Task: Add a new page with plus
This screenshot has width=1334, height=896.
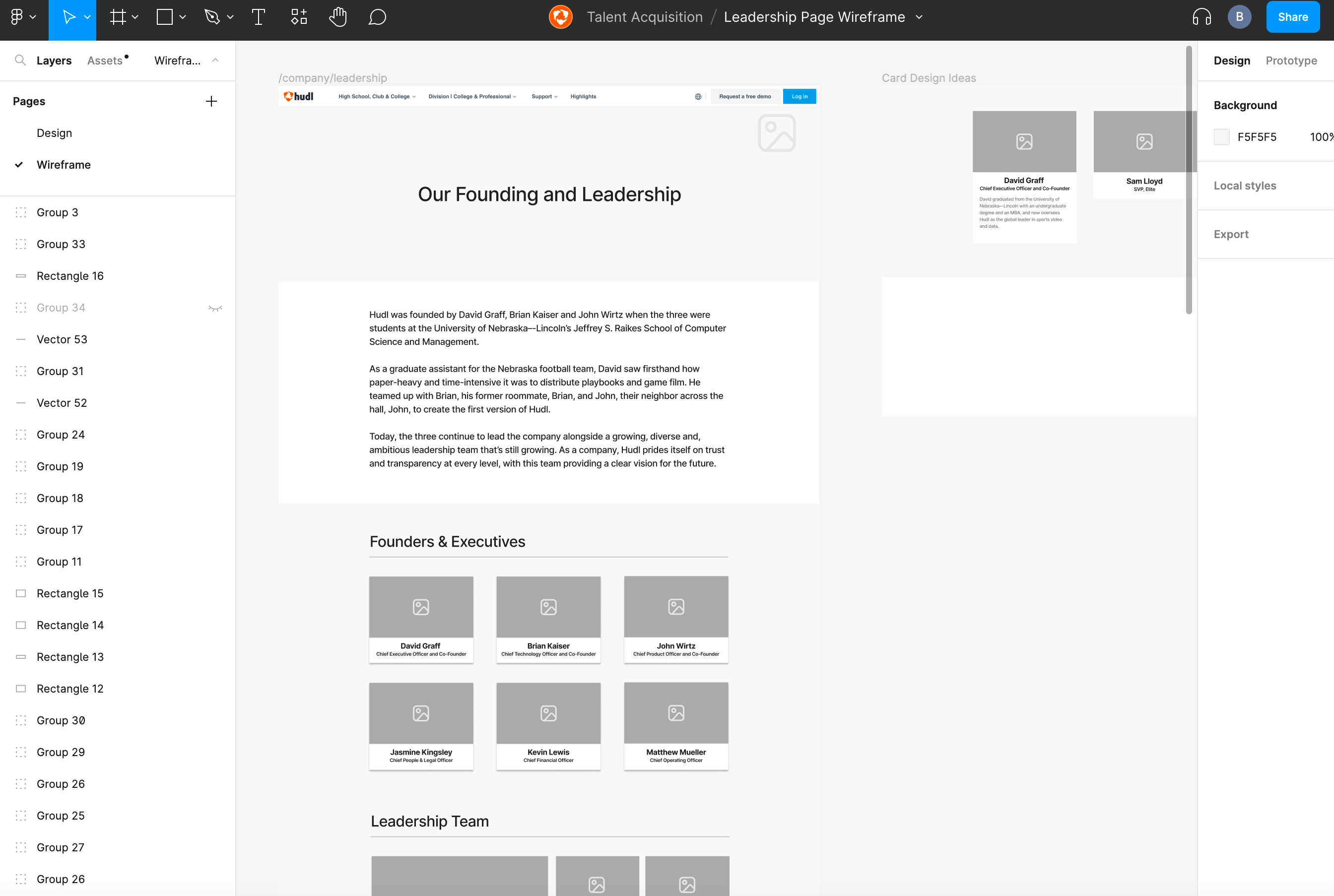Action: (211, 101)
